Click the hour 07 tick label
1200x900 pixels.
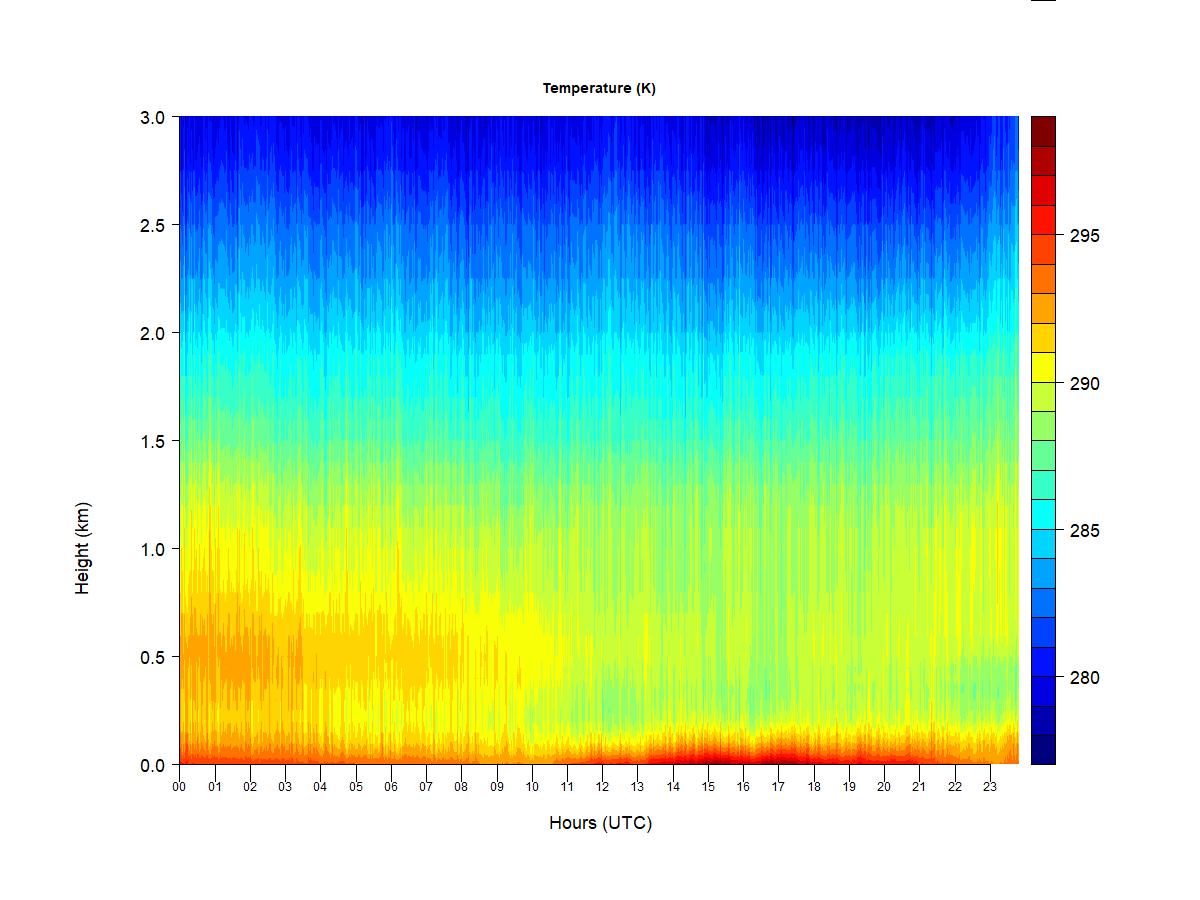426,787
